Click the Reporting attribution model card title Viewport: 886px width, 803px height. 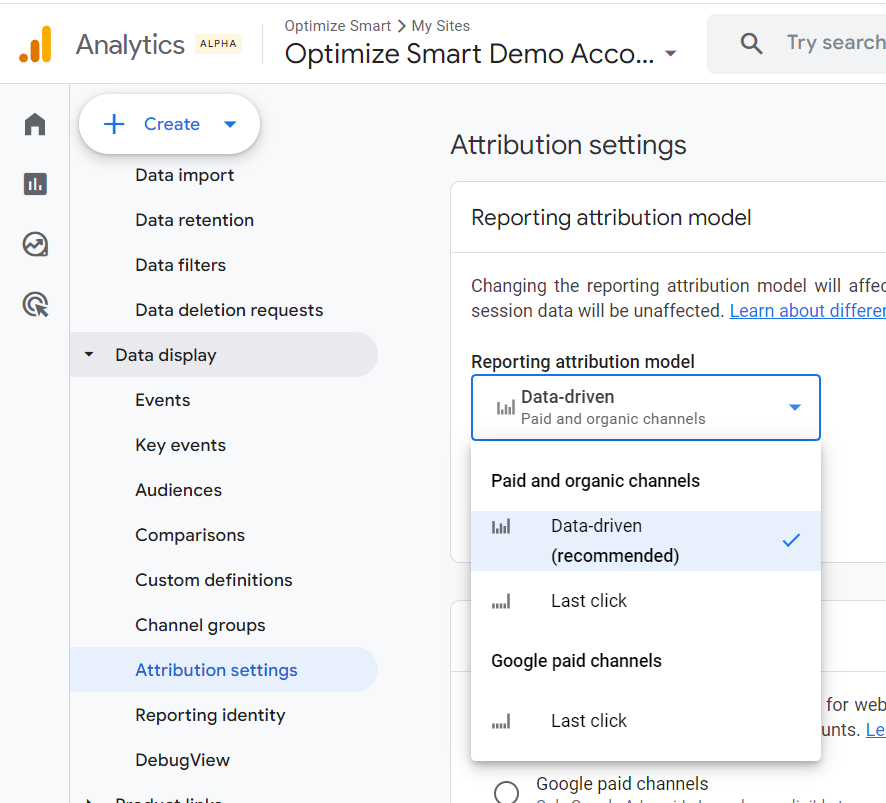click(x=611, y=218)
